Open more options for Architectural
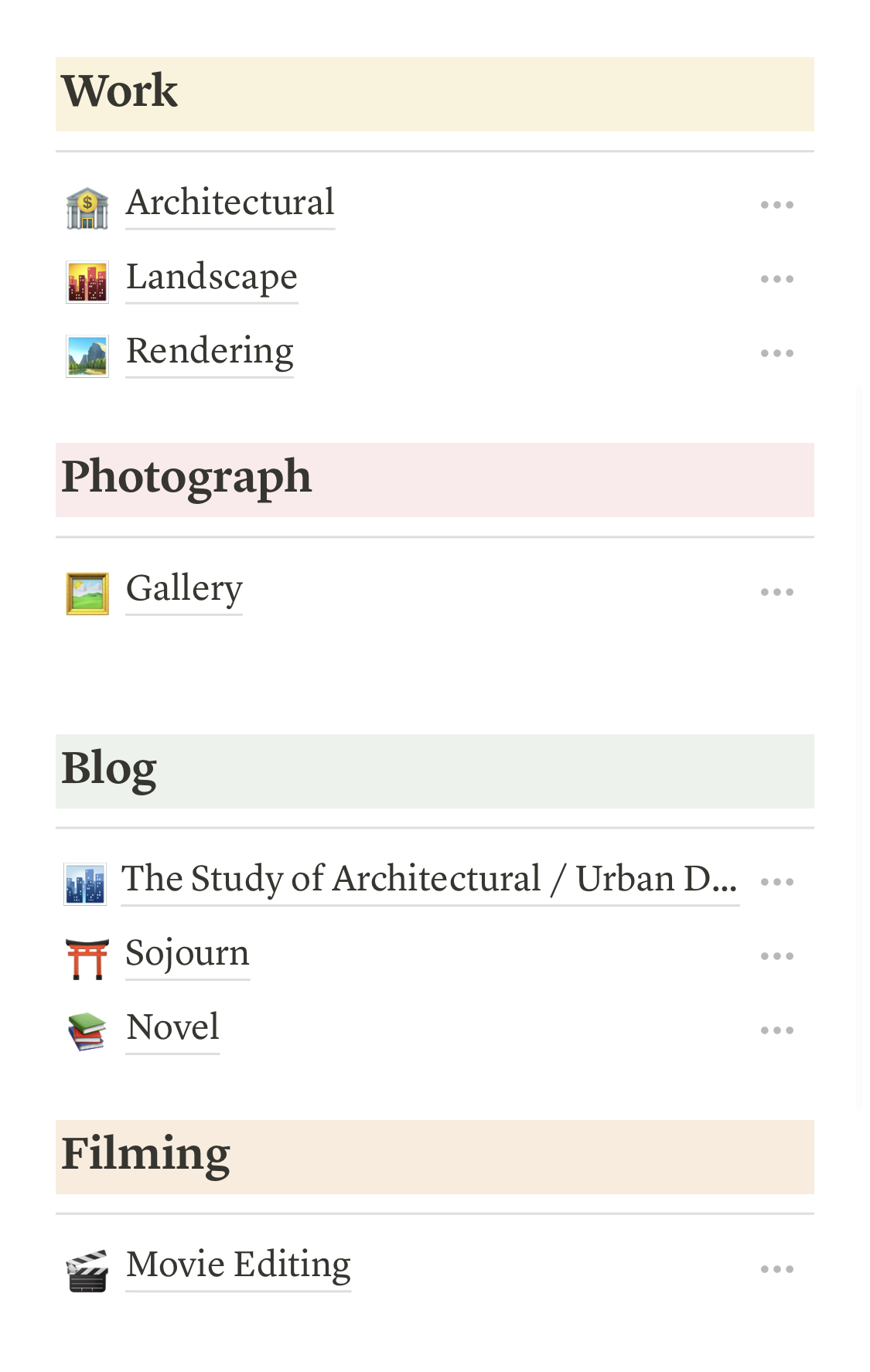The height and width of the screenshot is (1372, 870). (776, 205)
